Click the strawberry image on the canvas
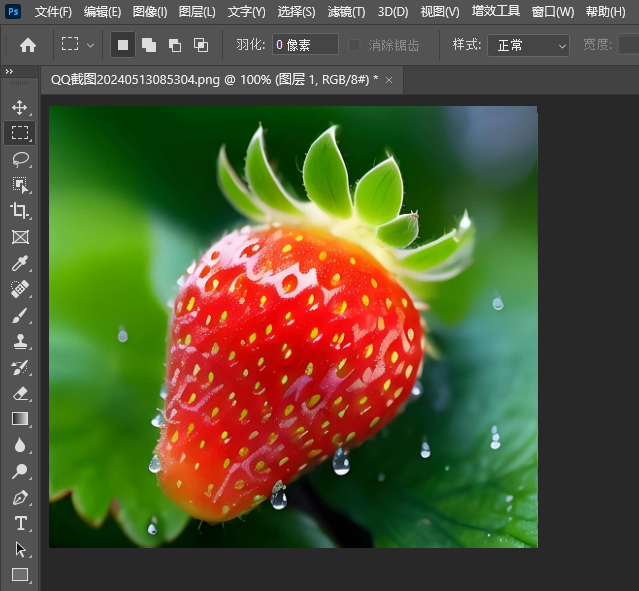The image size is (639, 591). [293, 327]
